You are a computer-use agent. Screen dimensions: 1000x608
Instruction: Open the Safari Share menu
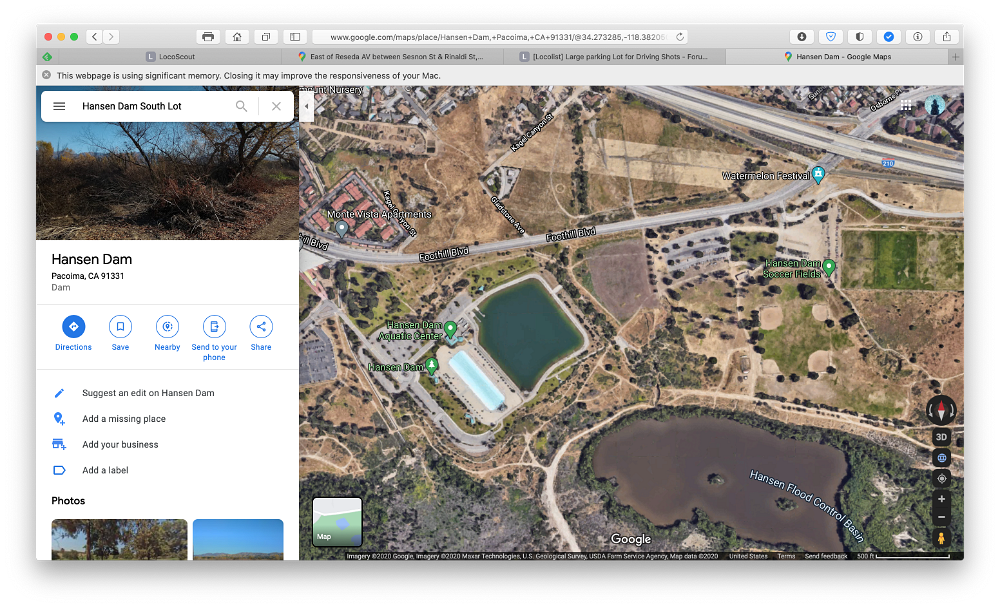[x=946, y=37]
